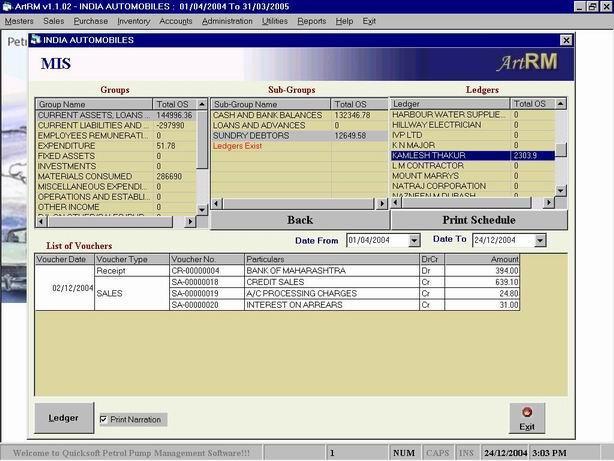Screen dimensions: 614x461
Task: Click the Ledgers vertical scrollbar thumb
Action: coord(561,150)
